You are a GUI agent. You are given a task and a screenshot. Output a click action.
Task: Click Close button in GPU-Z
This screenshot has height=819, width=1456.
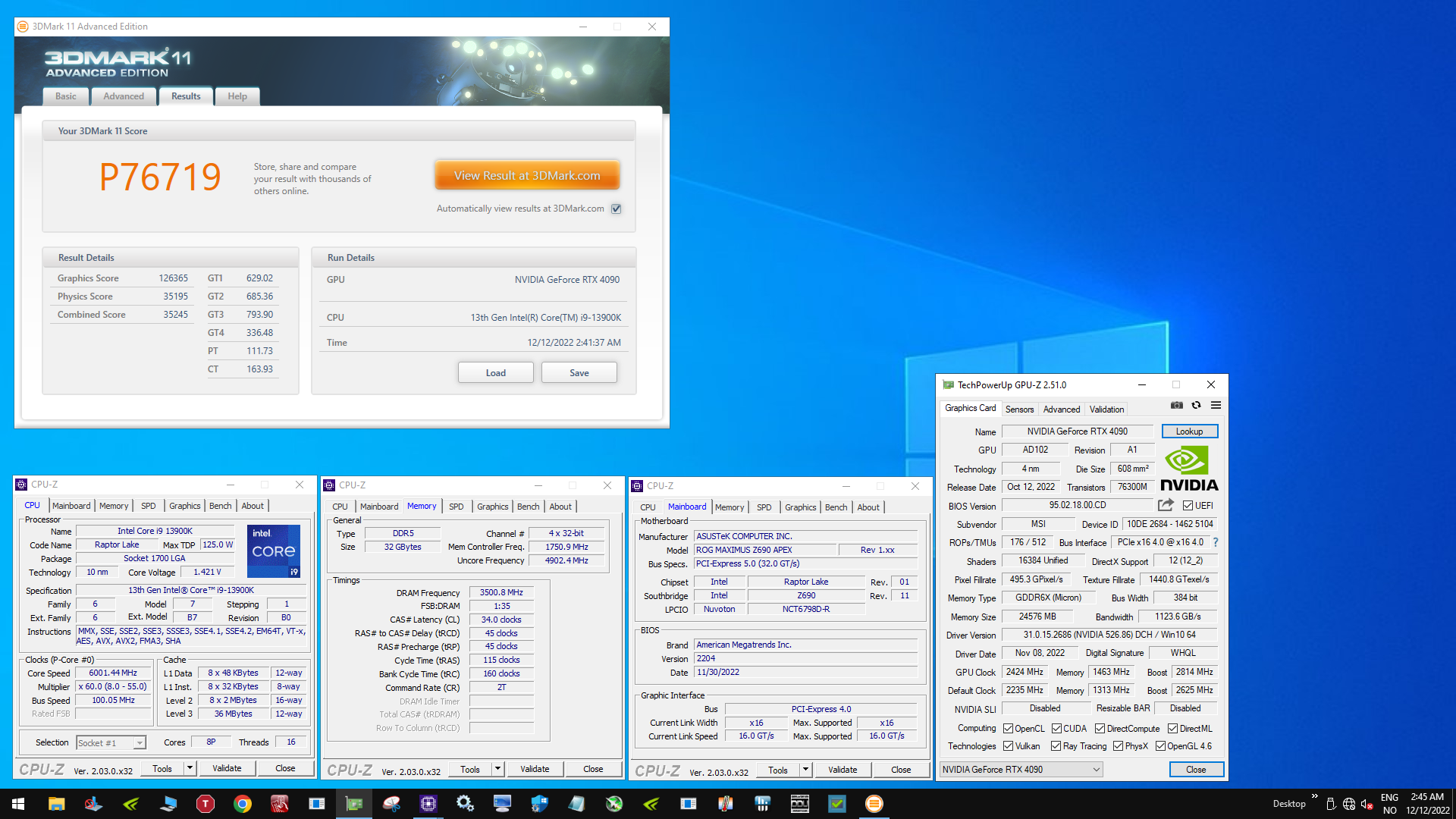pyautogui.click(x=1196, y=770)
